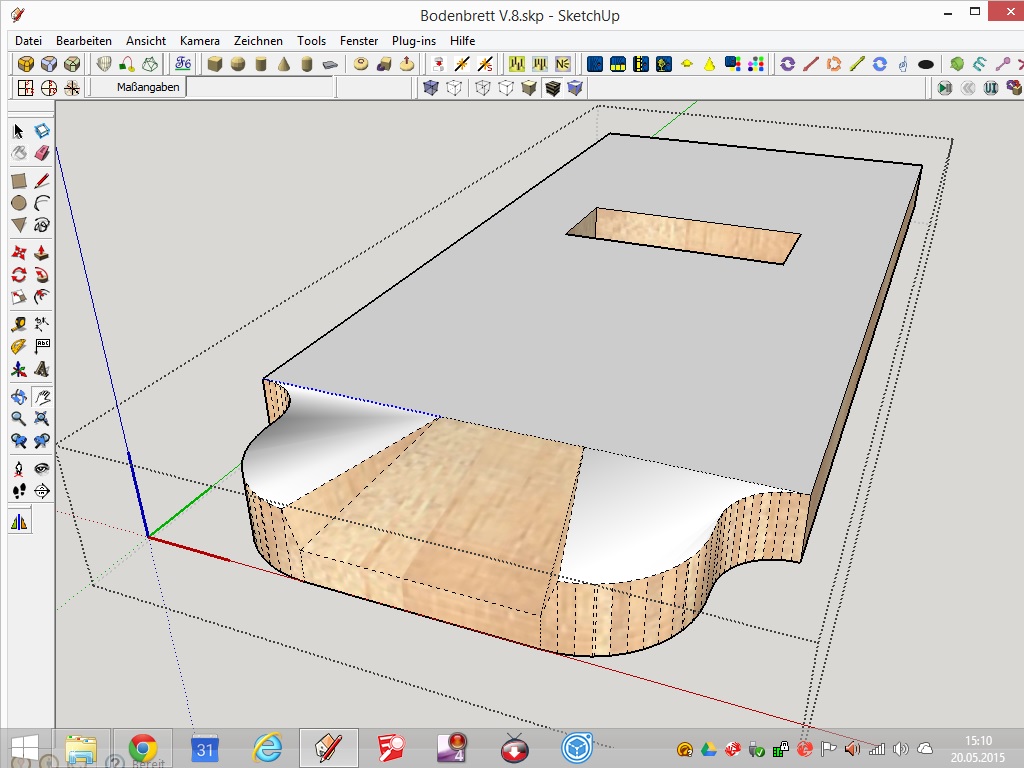Activate the Walk footprints tool
This screenshot has width=1024, height=768.
(18, 491)
